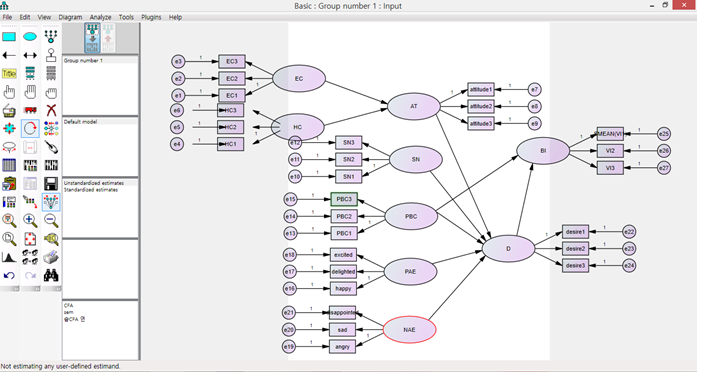Select the Add unique variable tool

tap(51, 56)
